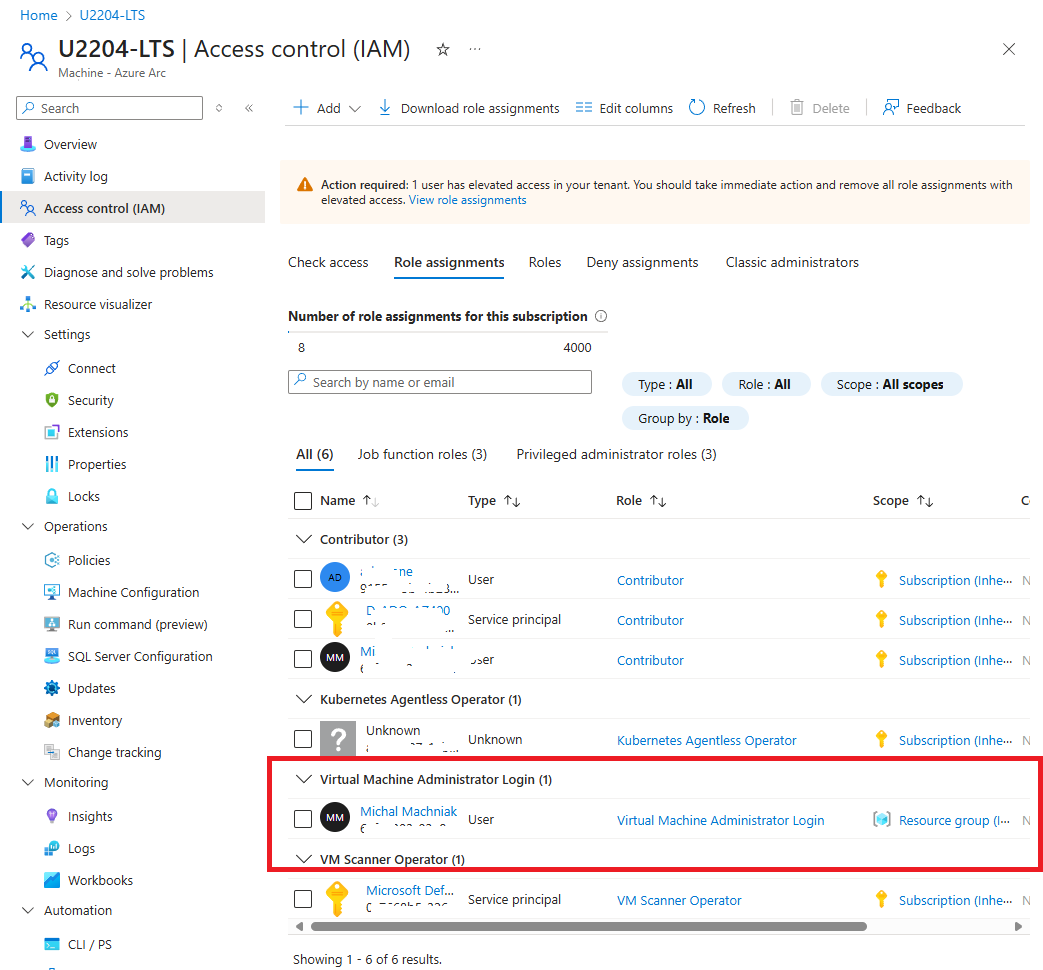The width and height of the screenshot is (1043, 970).
Task: Click the Tags icon
Action: coord(28,240)
